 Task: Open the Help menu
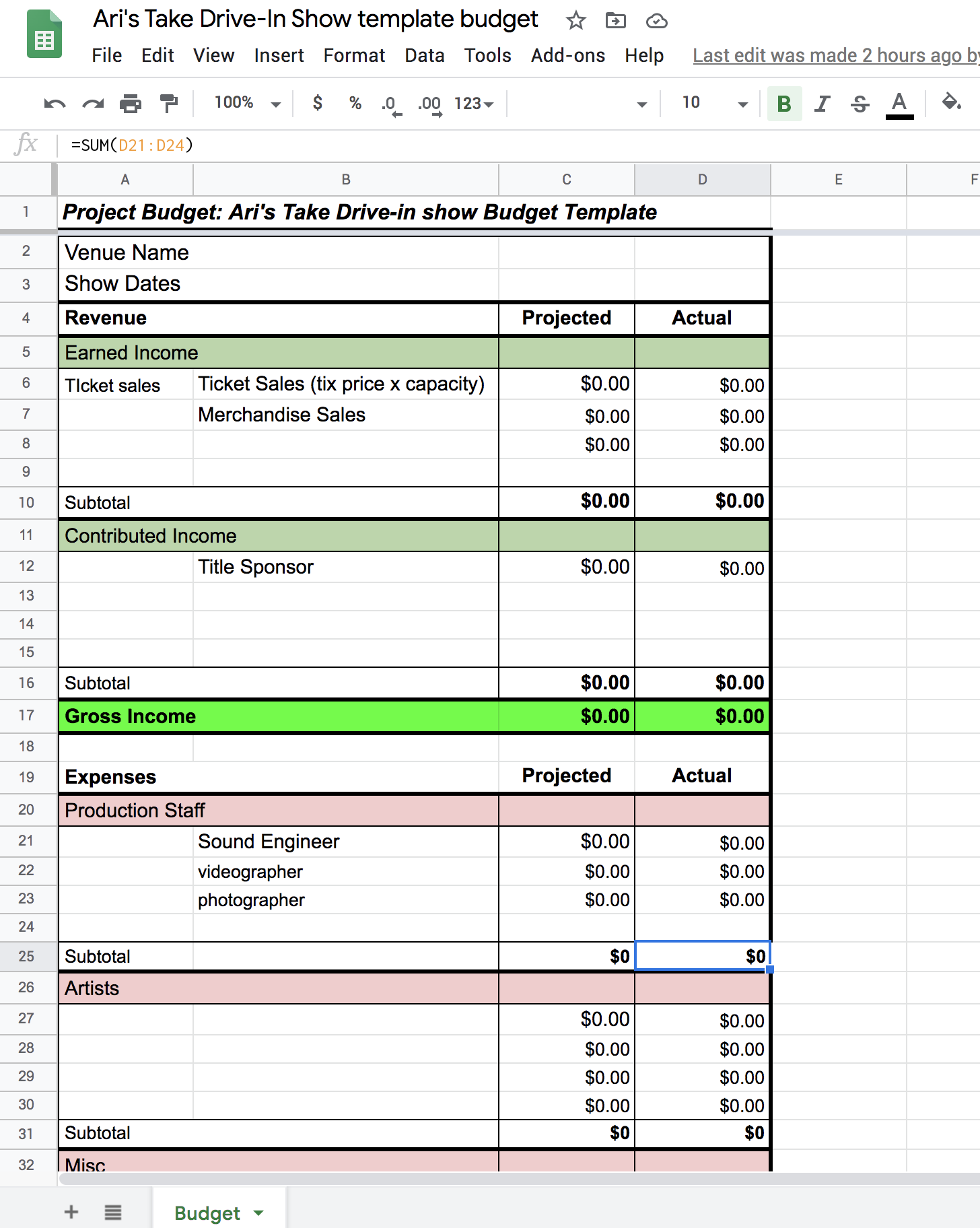coord(644,55)
